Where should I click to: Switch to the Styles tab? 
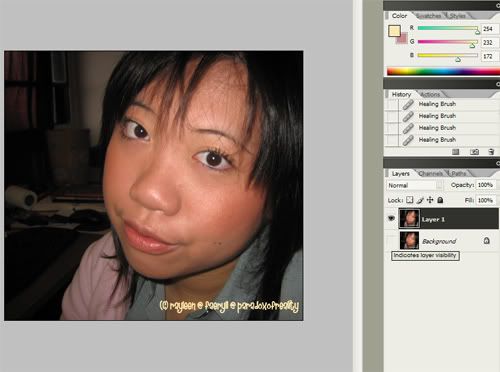[x=458, y=16]
